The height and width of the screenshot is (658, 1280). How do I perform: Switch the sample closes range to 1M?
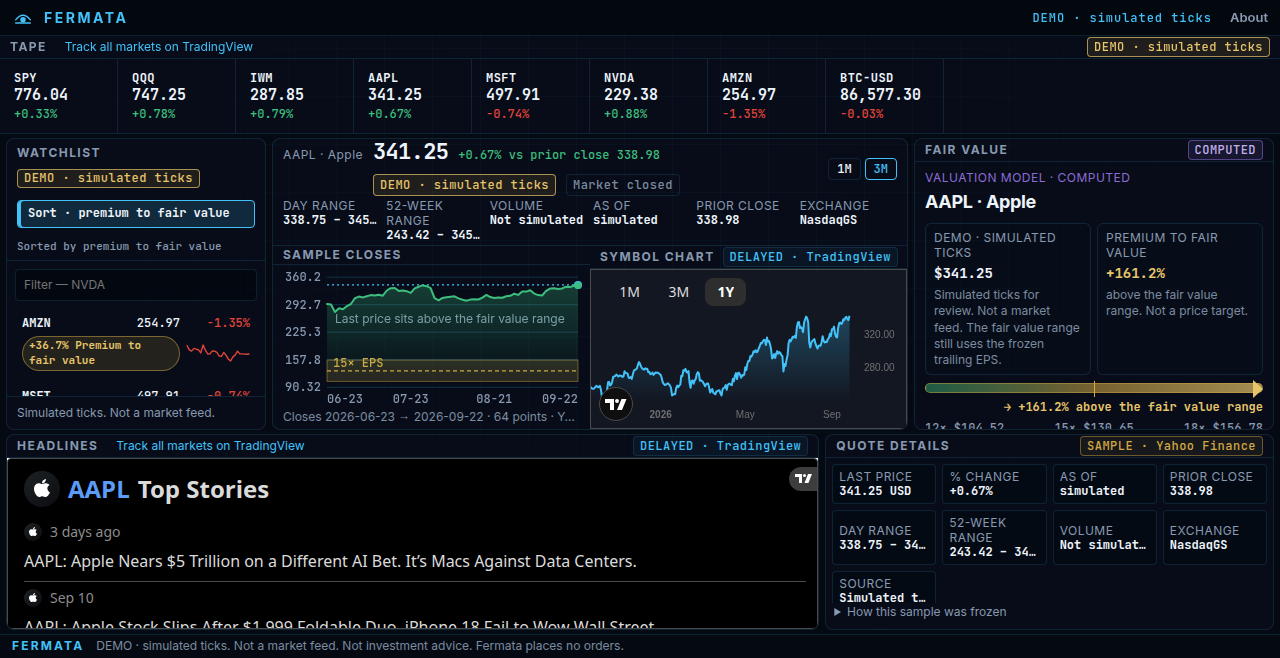tap(844, 169)
